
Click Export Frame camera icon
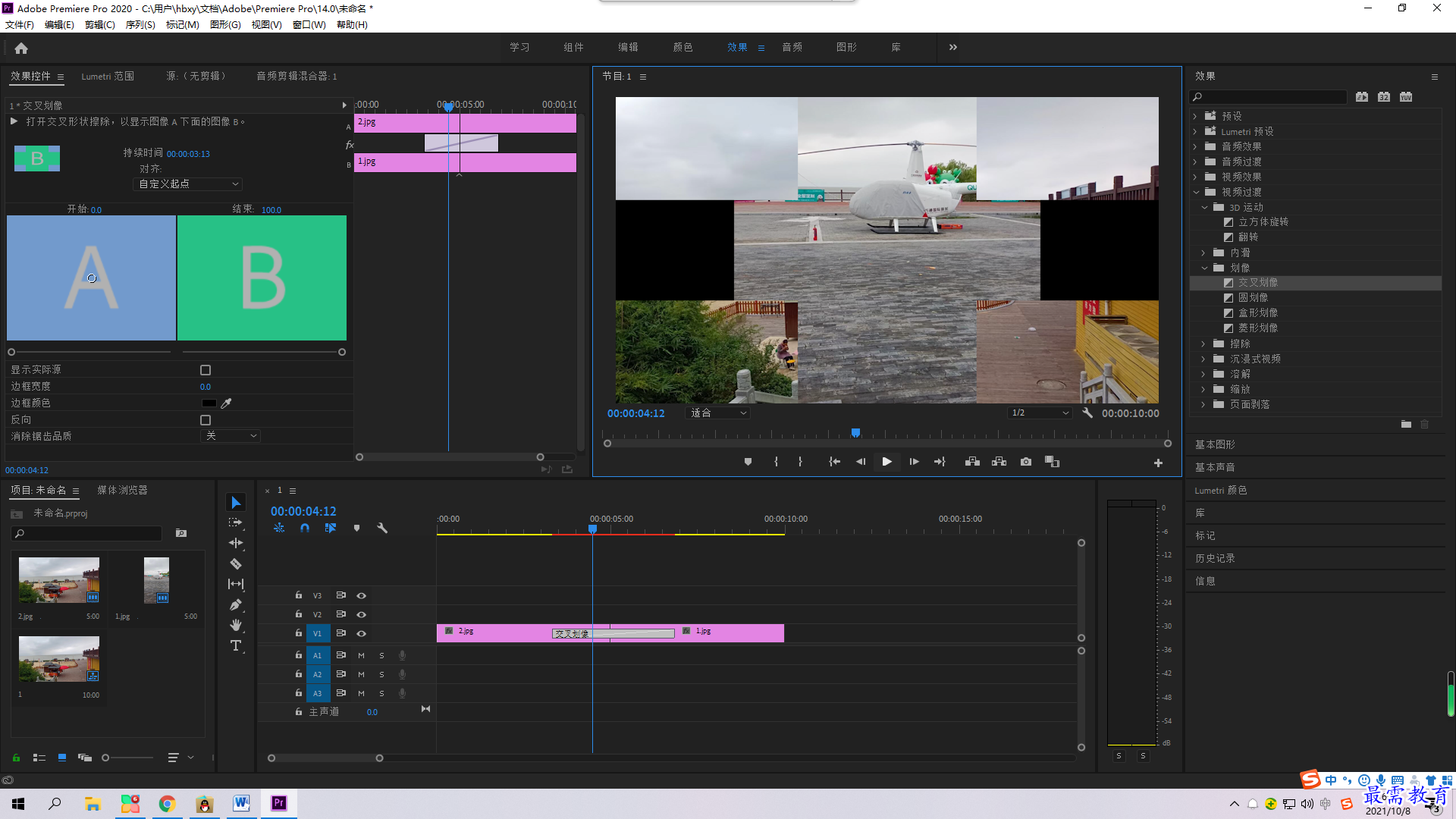click(1026, 462)
